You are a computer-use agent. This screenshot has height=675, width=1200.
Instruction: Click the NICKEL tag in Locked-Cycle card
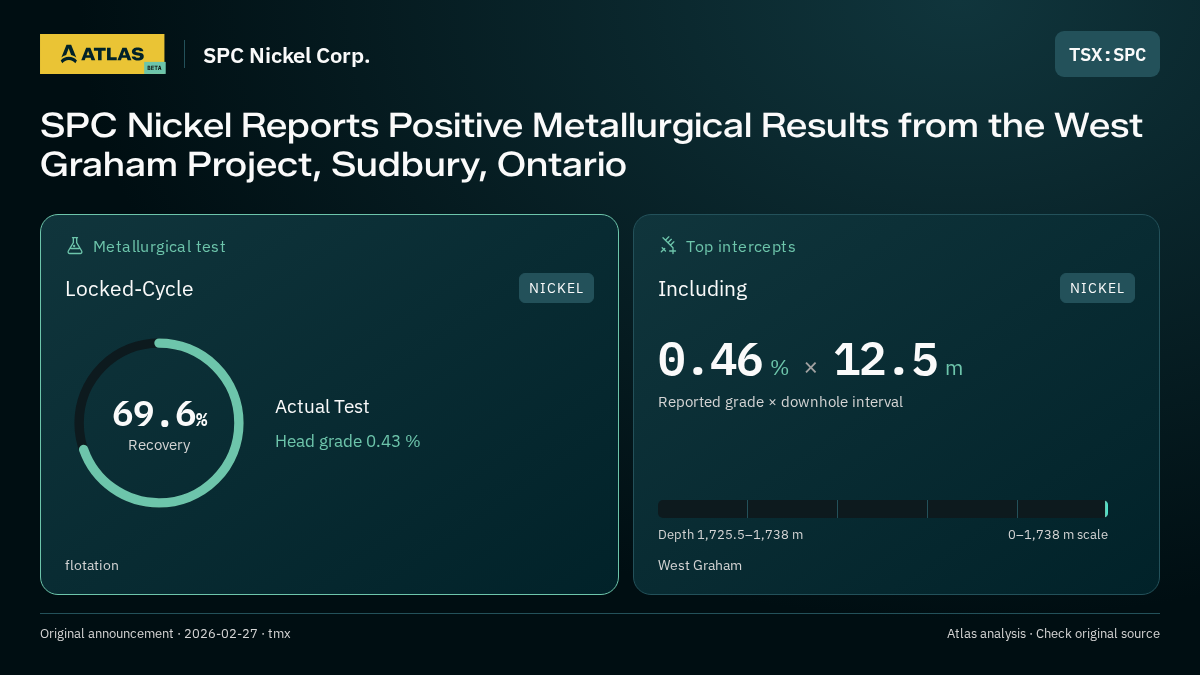(556, 288)
